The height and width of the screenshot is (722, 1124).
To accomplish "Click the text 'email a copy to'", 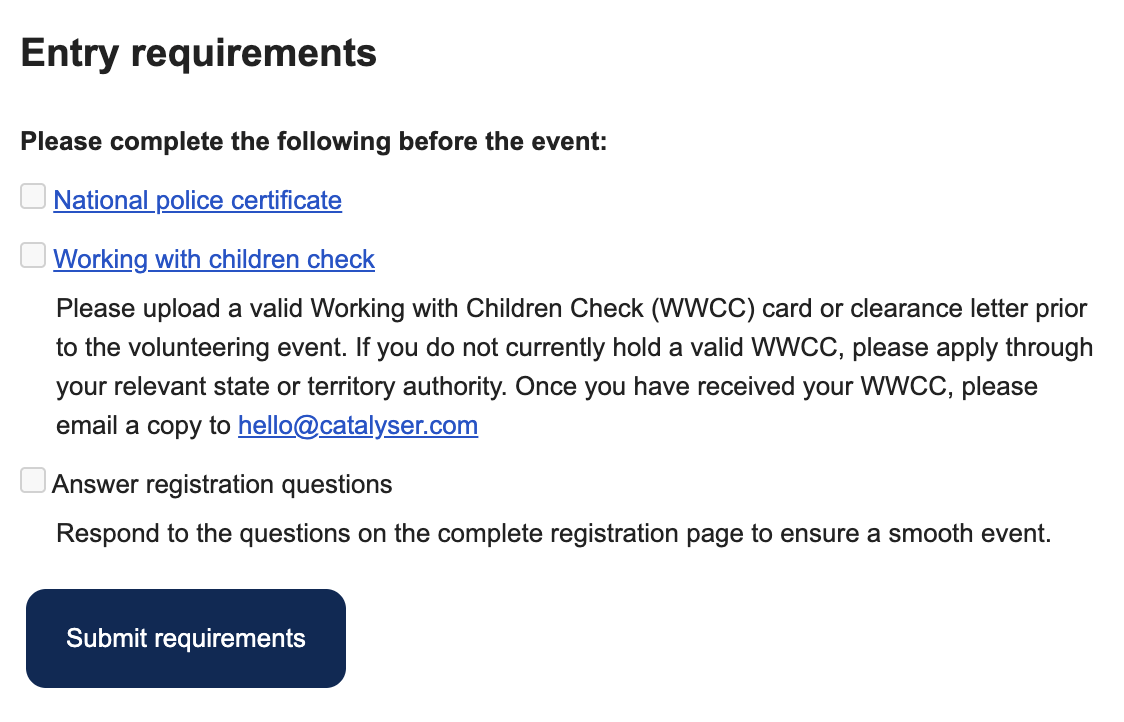I will tap(143, 425).
